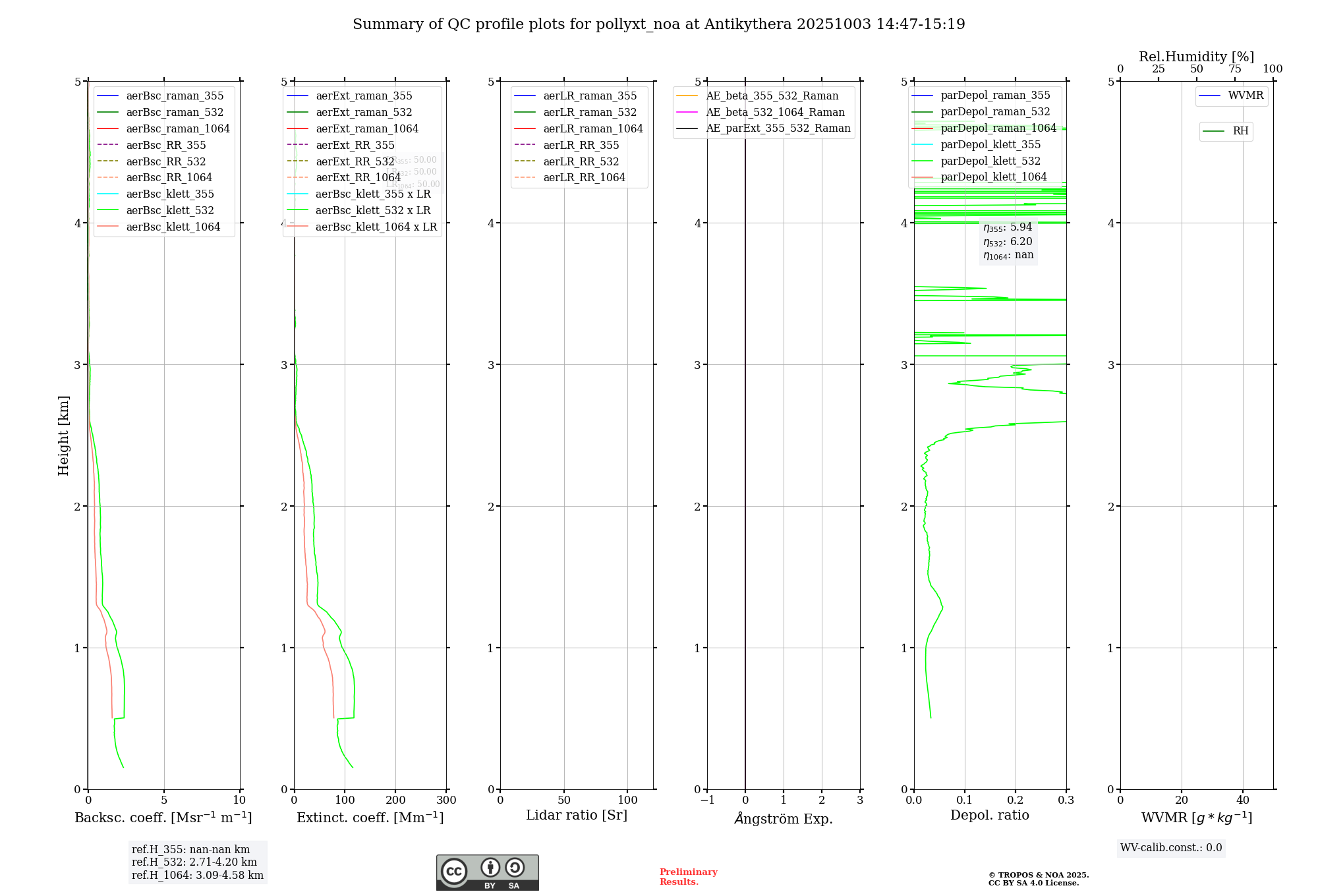Click the Rel.Humidity top axis label
Screen dimensions: 1318x896
pyautogui.click(x=1196, y=57)
